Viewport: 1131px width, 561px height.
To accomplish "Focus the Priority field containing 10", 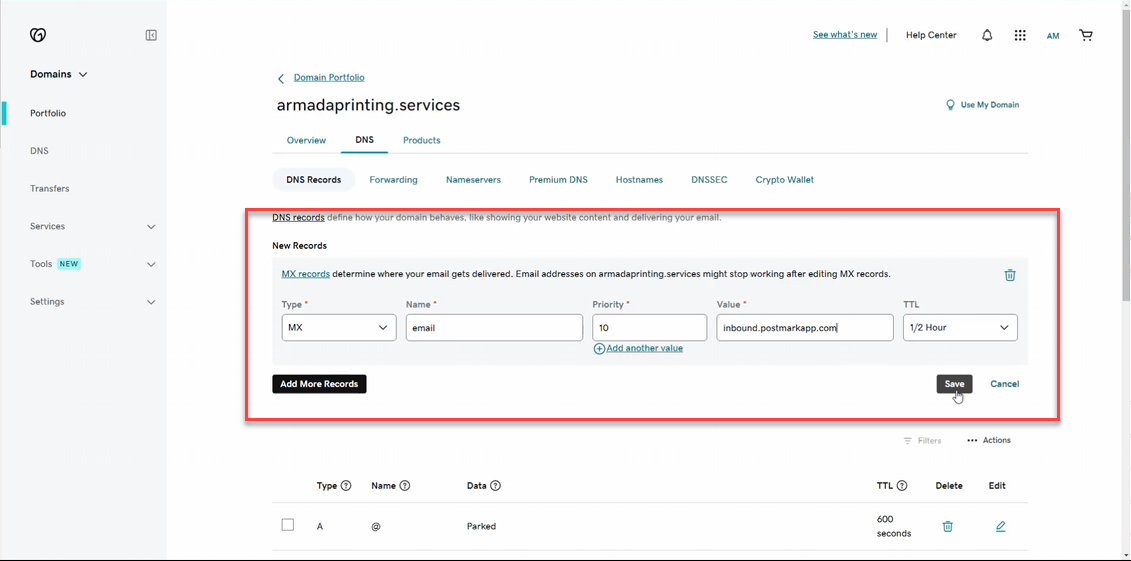I will [x=649, y=327].
